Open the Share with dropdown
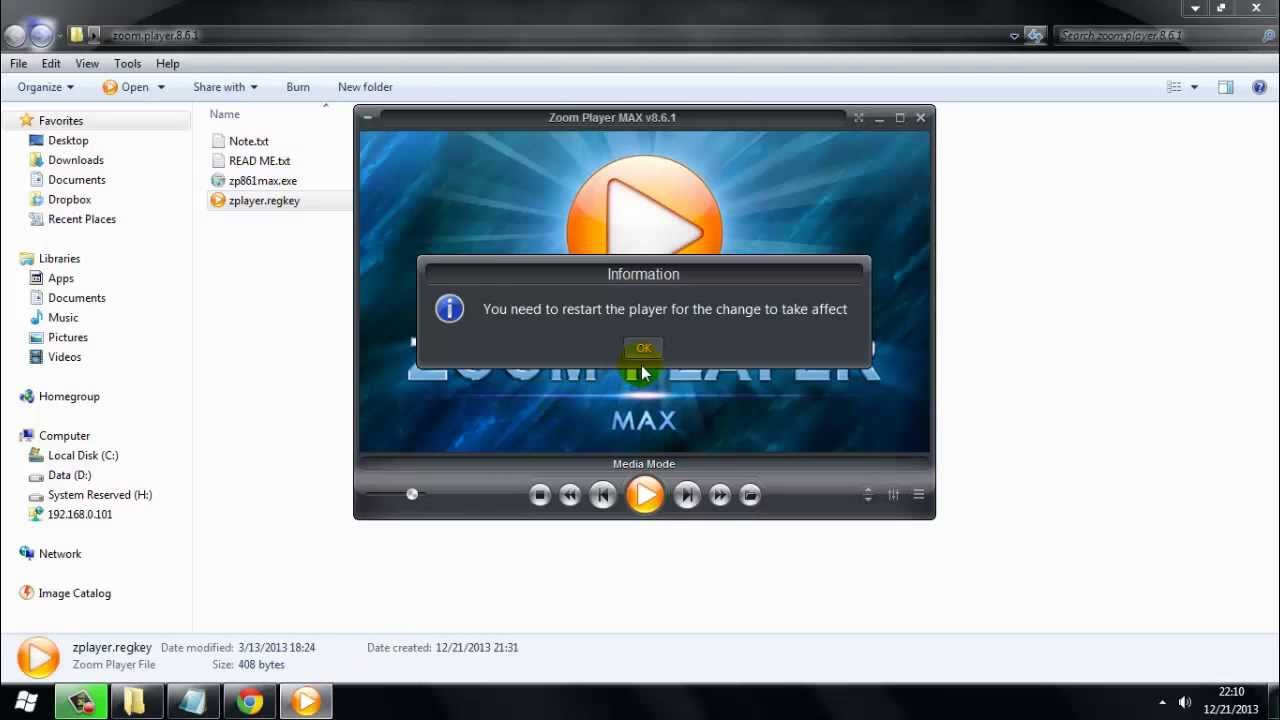 tap(225, 87)
